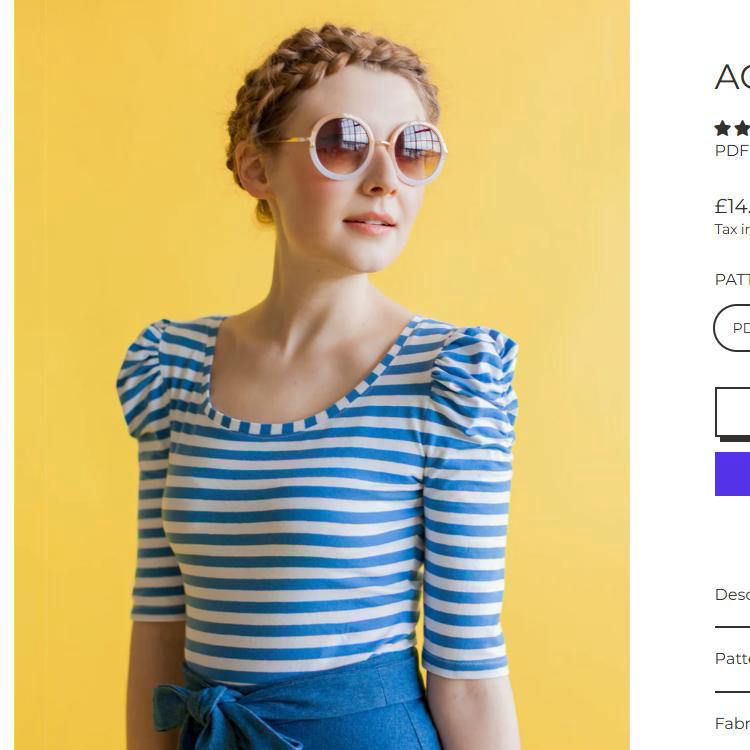
Task: Click the Tax in… shipping note
Action: (732, 230)
